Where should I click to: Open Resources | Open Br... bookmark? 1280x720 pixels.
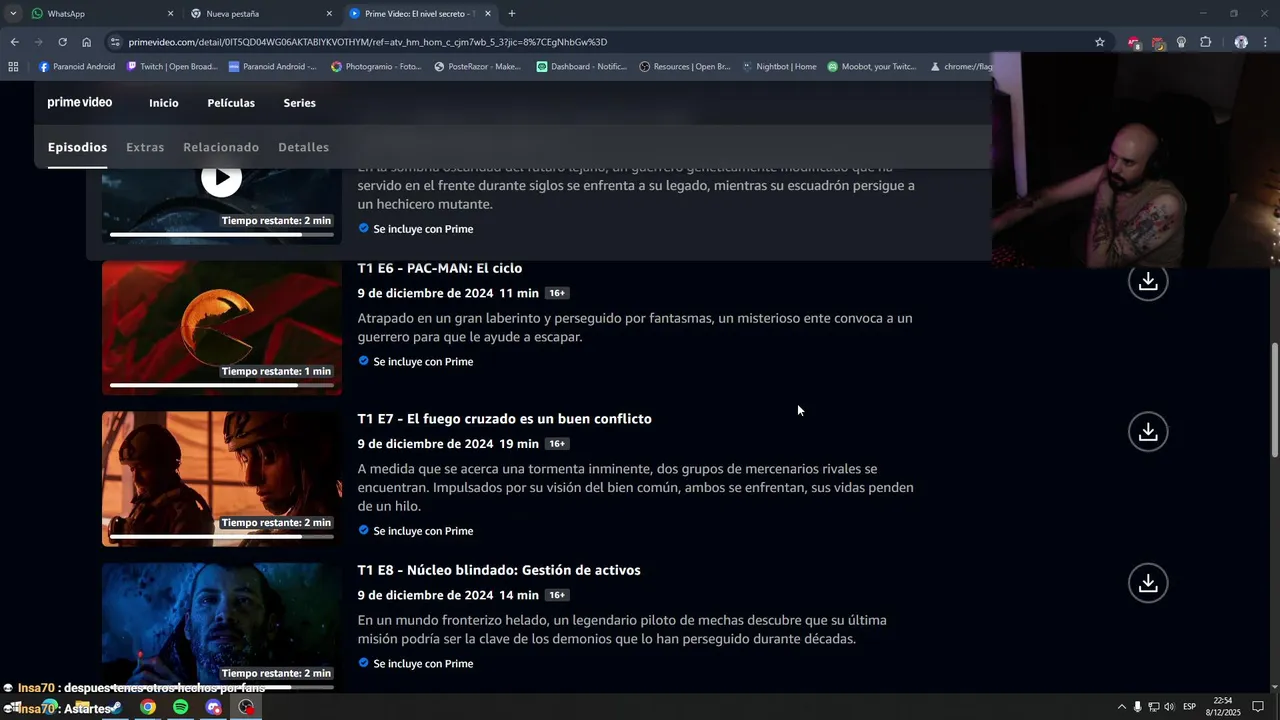(685, 67)
